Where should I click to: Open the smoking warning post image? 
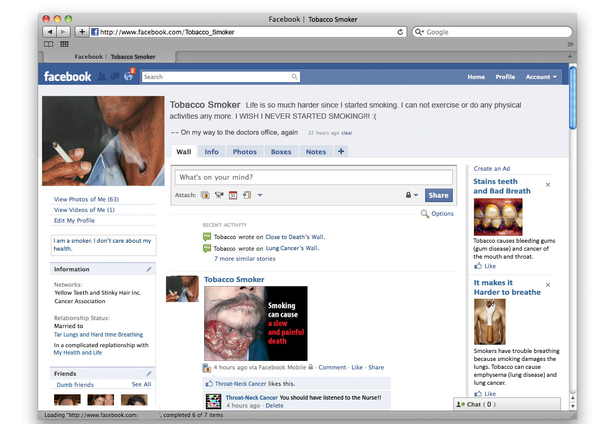(256, 324)
